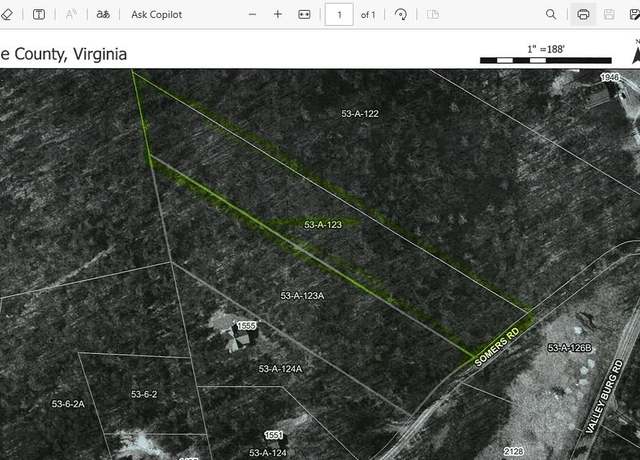The height and width of the screenshot is (460, 640).
Task: Click the 1" =188' scale text
Action: [x=546, y=49]
